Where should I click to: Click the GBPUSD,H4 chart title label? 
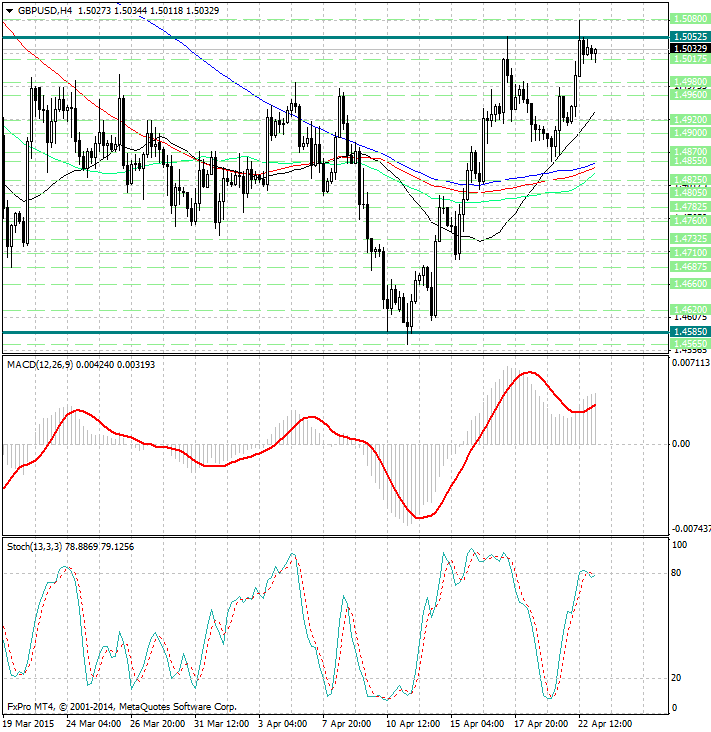click(46, 9)
